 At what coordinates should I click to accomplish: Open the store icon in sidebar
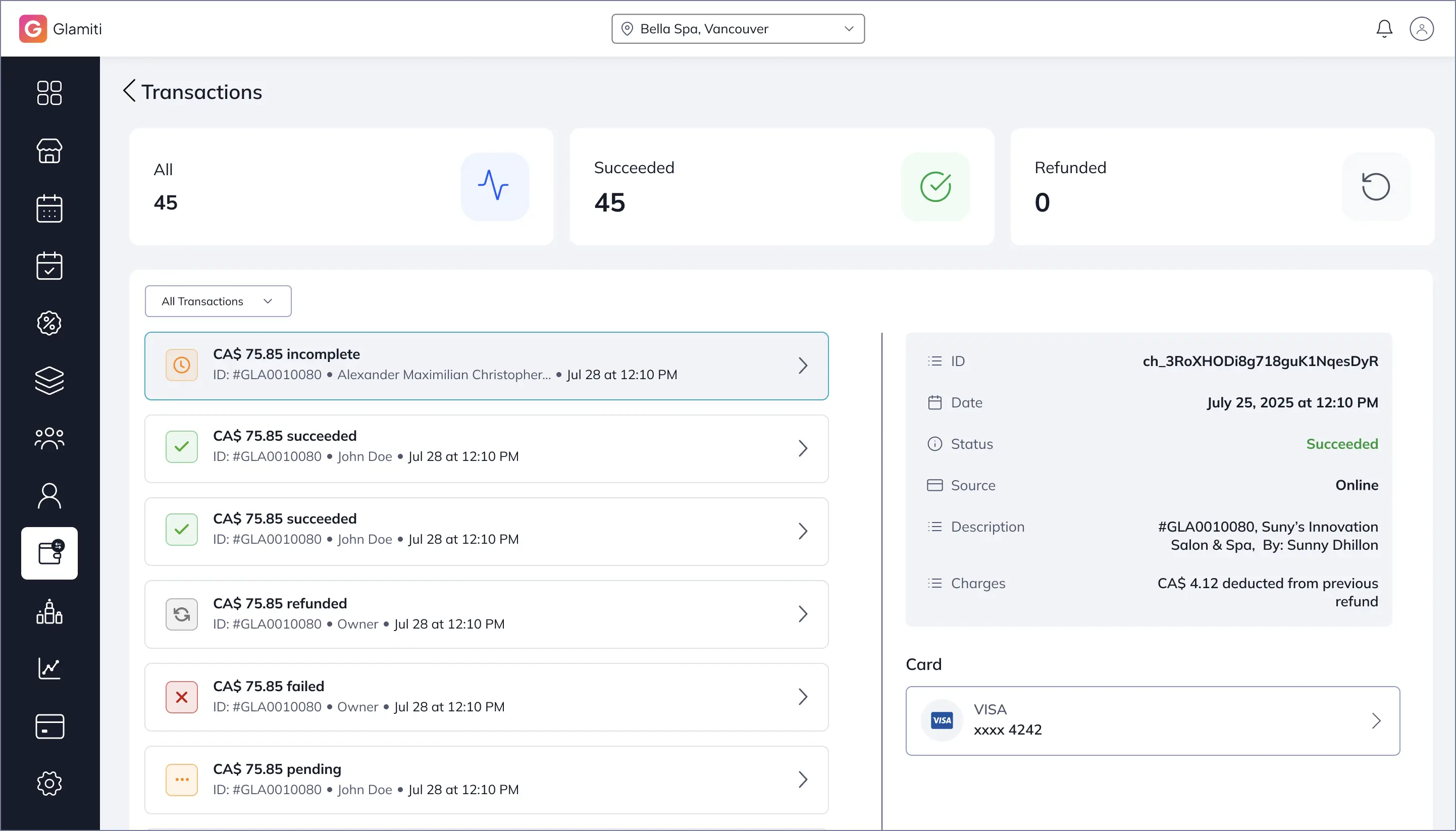(x=49, y=150)
